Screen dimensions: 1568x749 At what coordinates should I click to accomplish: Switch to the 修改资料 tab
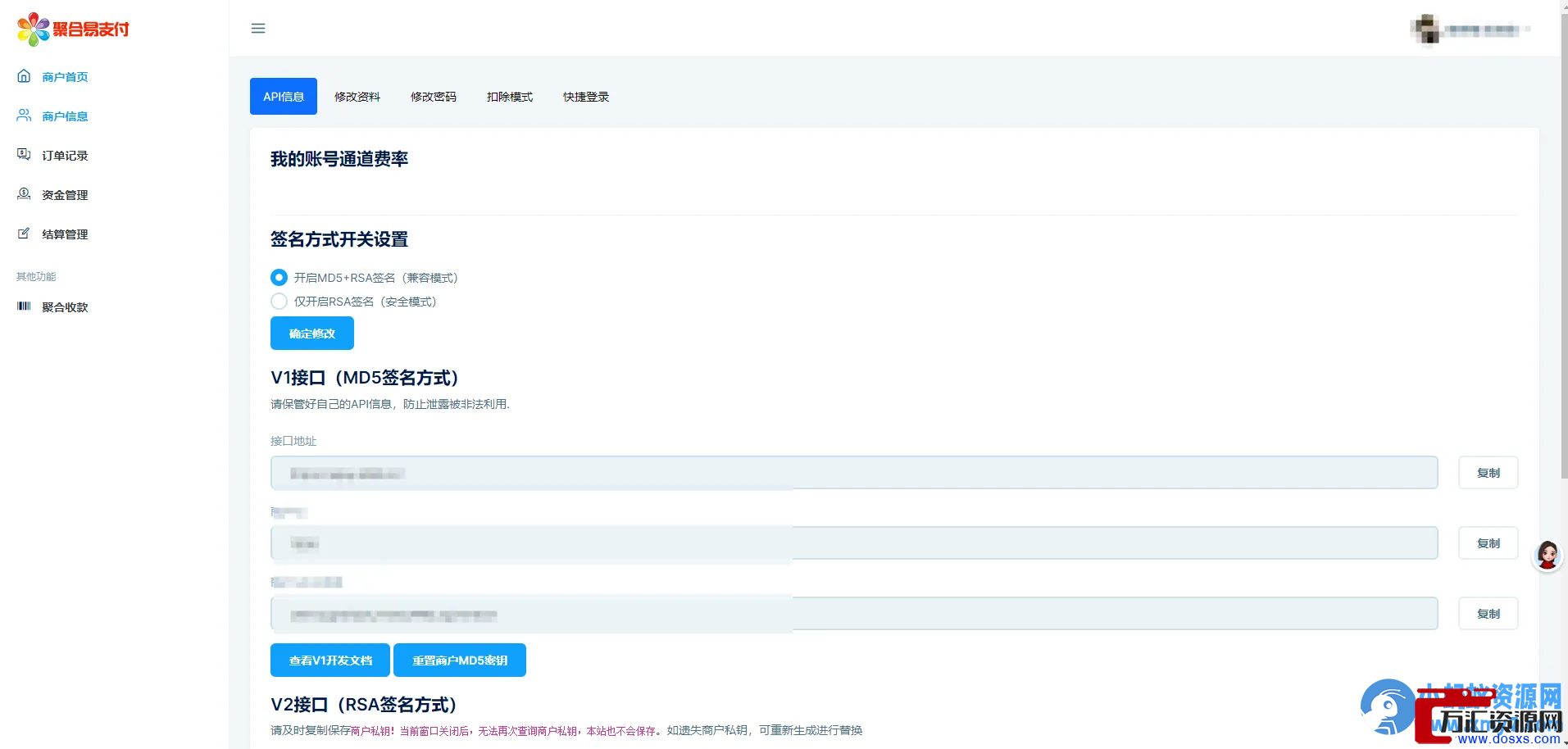coord(357,97)
